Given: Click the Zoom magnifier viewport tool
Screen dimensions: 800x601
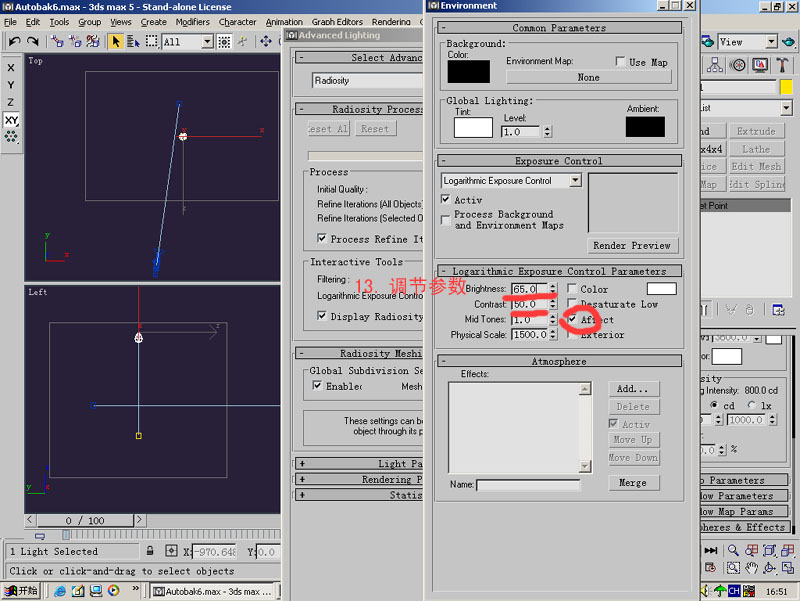Looking at the screenshot, I should (x=733, y=550).
